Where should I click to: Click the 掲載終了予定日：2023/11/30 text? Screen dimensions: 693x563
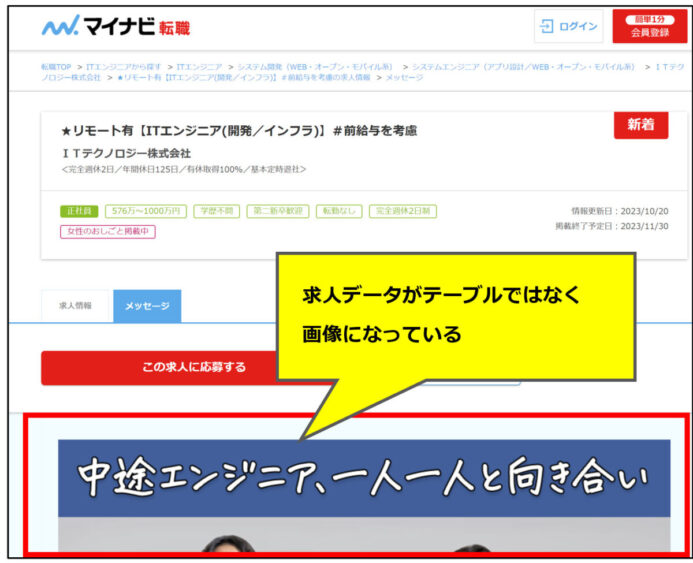point(612,226)
